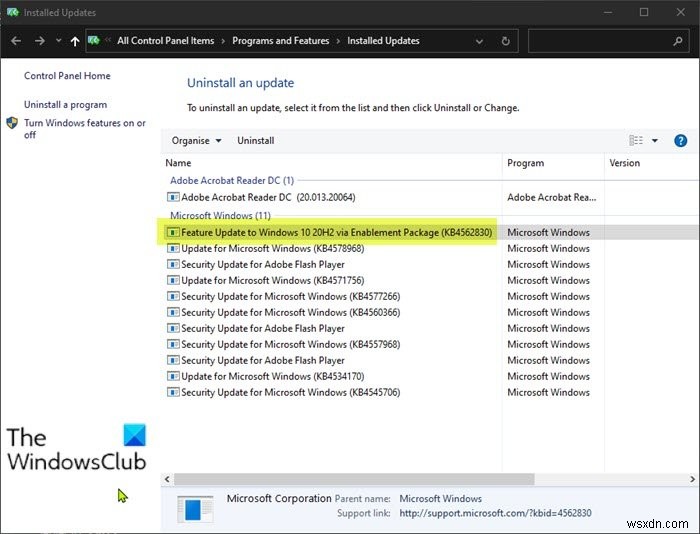Click Installed Updates breadcrumb
Viewport: 700px width, 534px height.
click(x=383, y=41)
